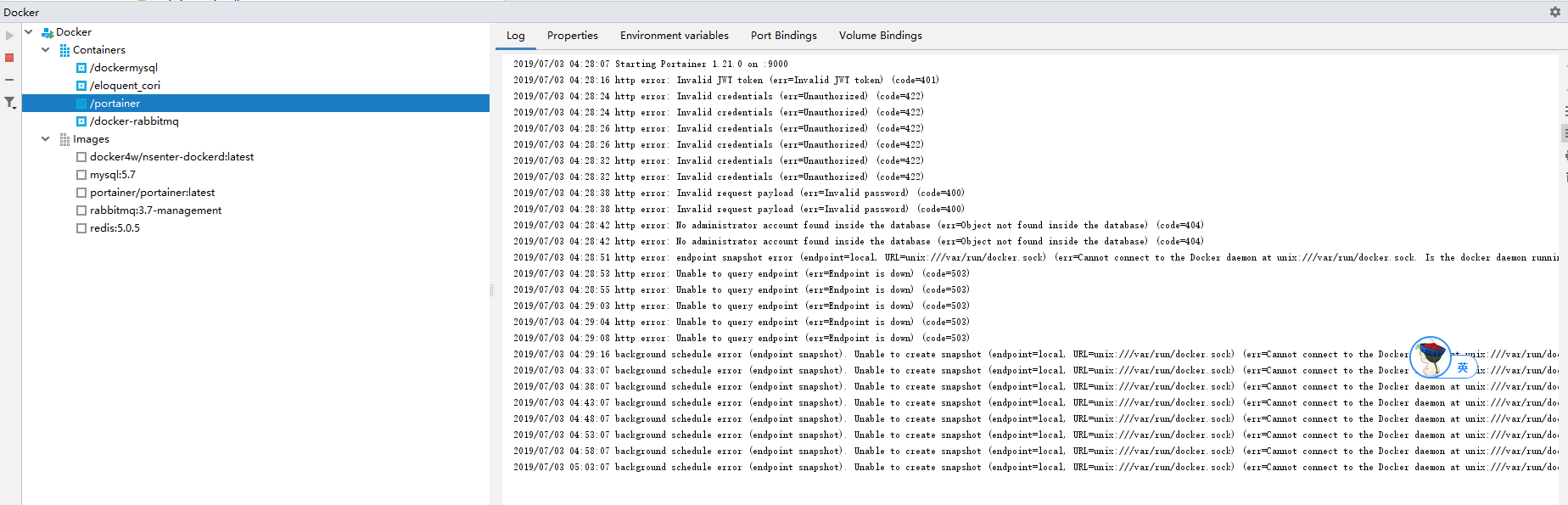Viewport: 1568px width, 505px height.
Task: Click the Docker tool window title
Action: (21, 12)
